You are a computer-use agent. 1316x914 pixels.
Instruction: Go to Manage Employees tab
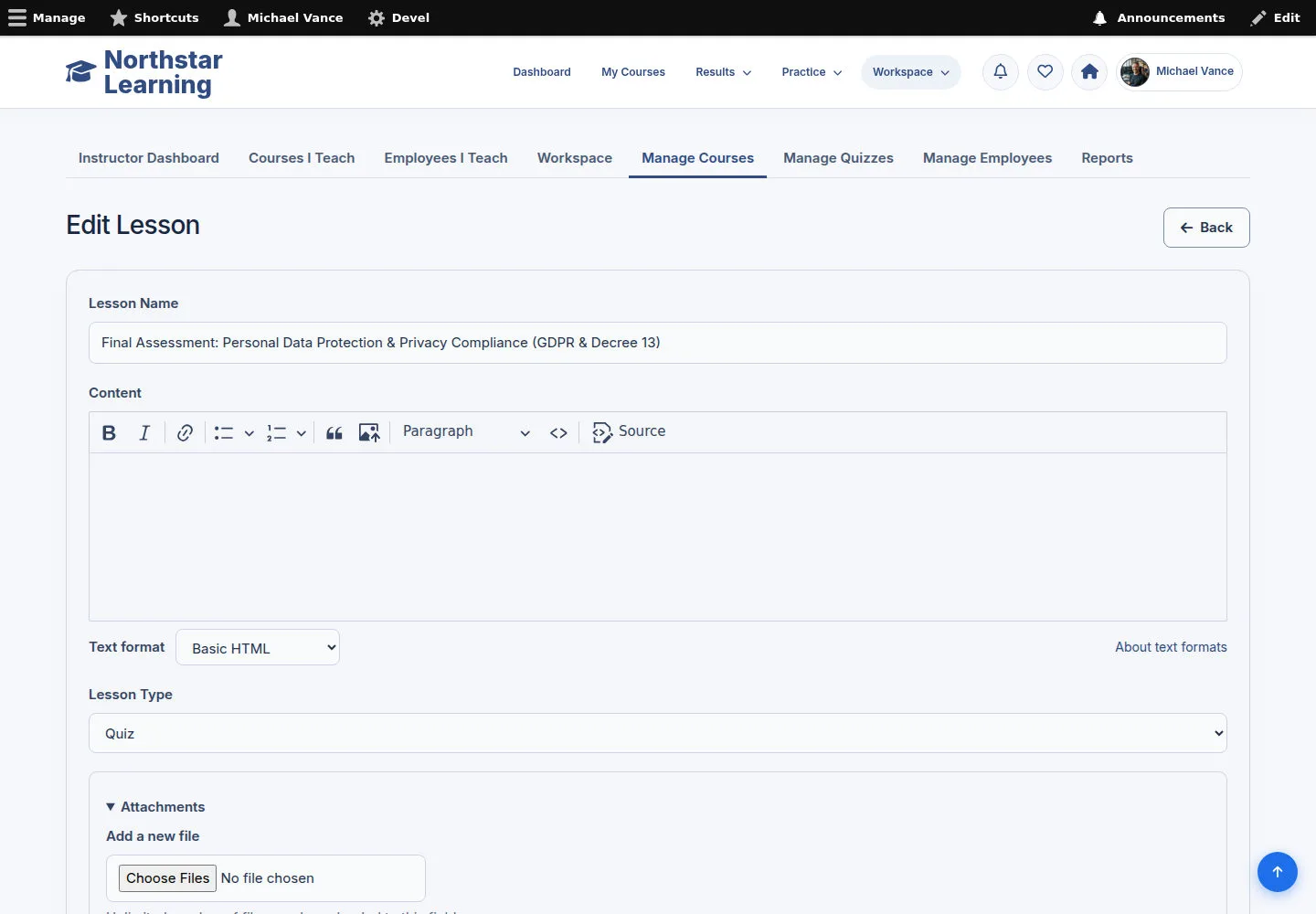coord(987,158)
